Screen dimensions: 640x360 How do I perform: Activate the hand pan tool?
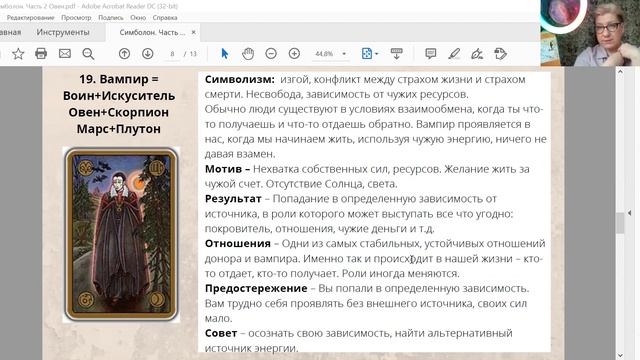pyautogui.click(x=248, y=53)
